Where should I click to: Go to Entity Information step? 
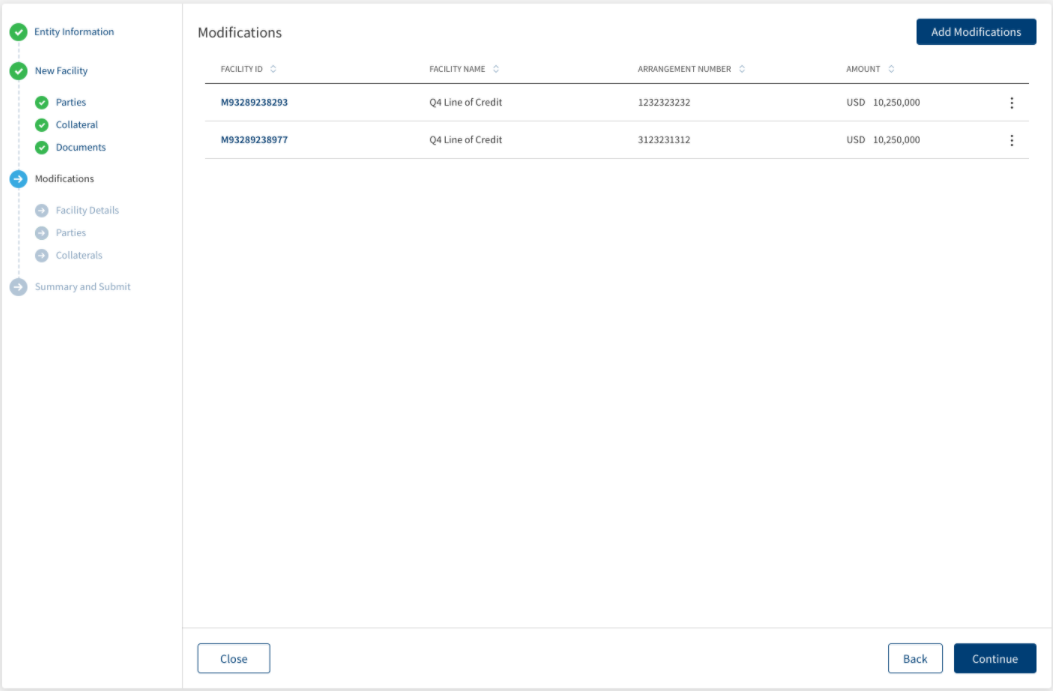click(74, 32)
